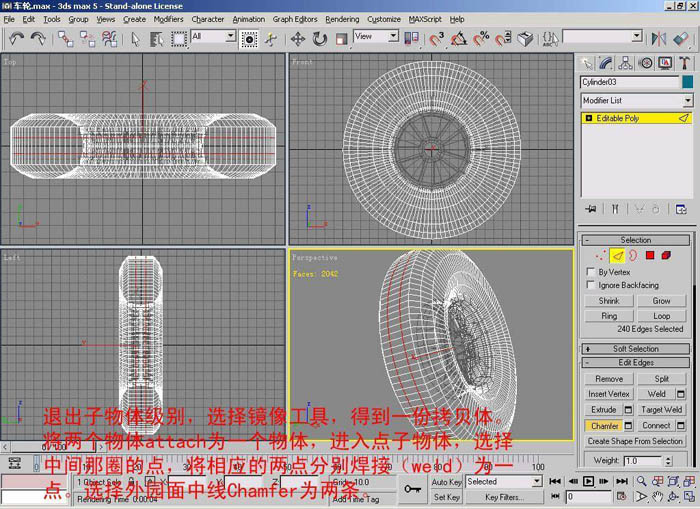Click the Cylinder03 object name field
This screenshot has width=700, height=509.
click(629, 82)
